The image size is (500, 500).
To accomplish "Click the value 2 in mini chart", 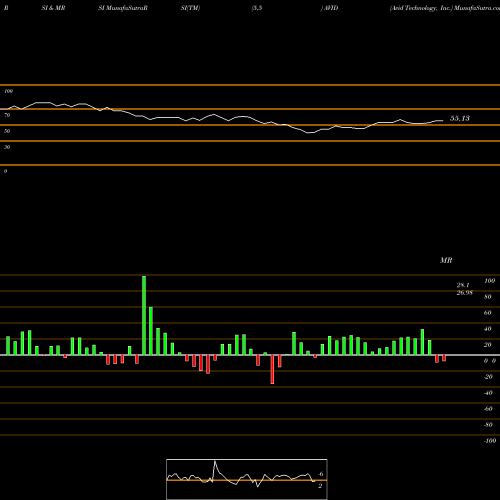I will pos(320,486).
